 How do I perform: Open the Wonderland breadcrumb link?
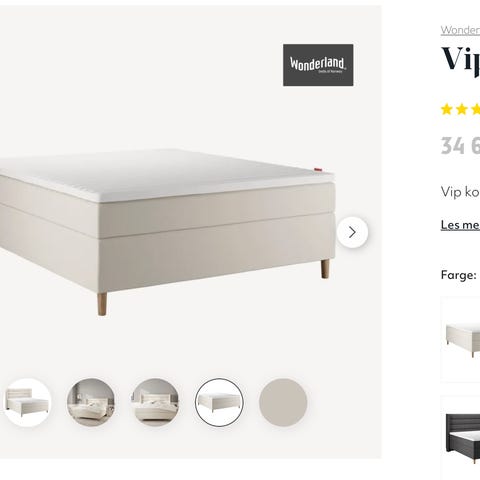[460, 30]
